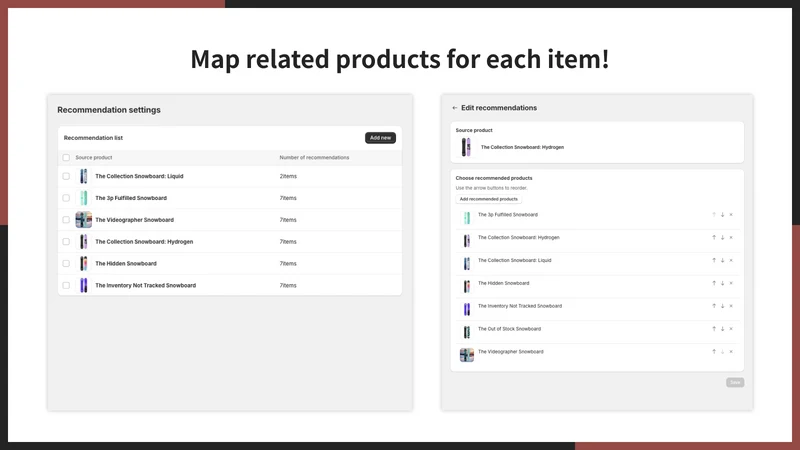Screen dimensions: 800x450
Task: Click Add recommended products button
Action: coord(488,199)
